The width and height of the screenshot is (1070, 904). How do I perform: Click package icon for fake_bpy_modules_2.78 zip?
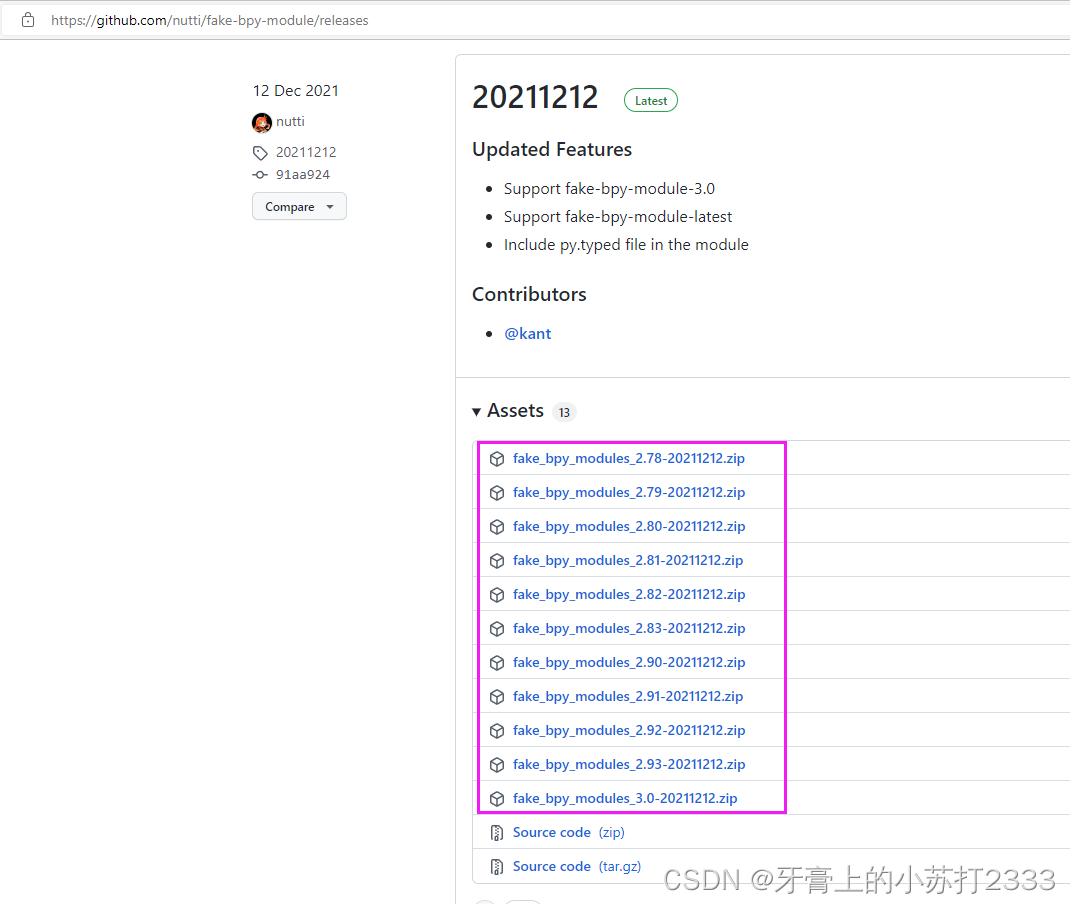click(497, 458)
